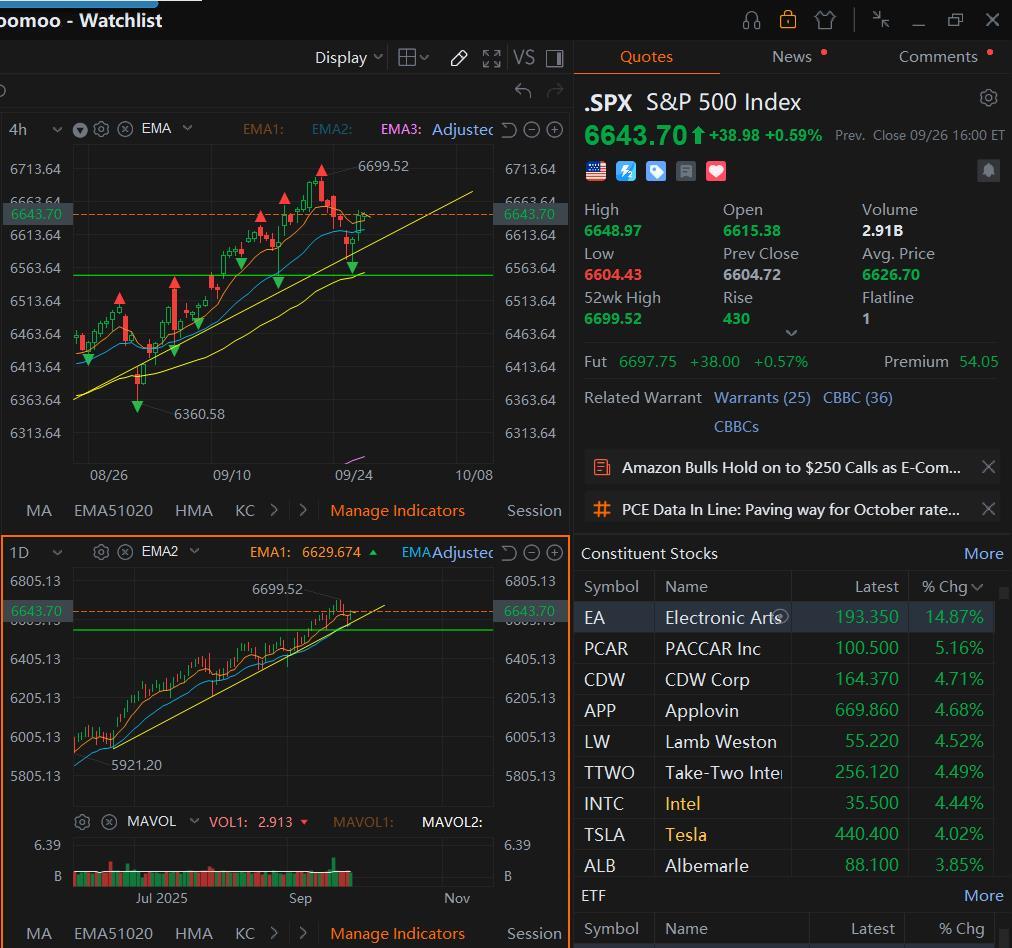This screenshot has width=1012, height=948.
Task: Open the Display dropdown
Action: tap(349, 57)
